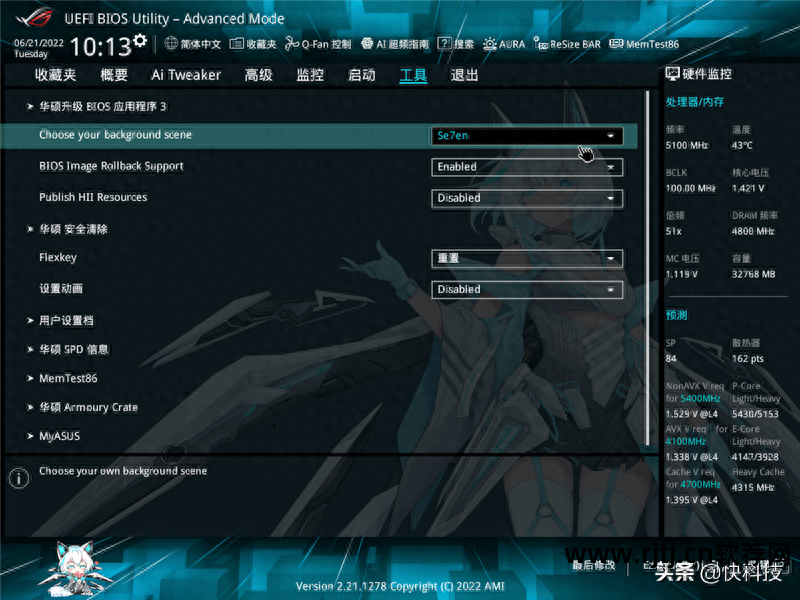Click the 10:13 clock display

101,47
